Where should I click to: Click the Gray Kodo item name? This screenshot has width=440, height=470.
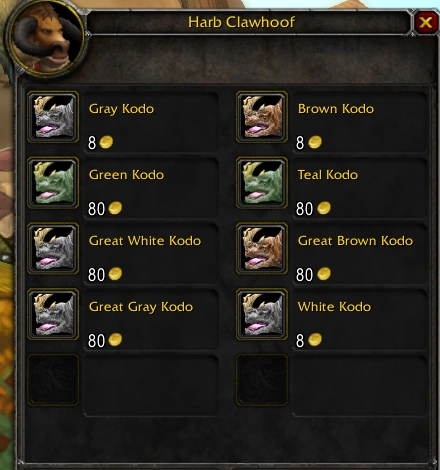pos(121,109)
